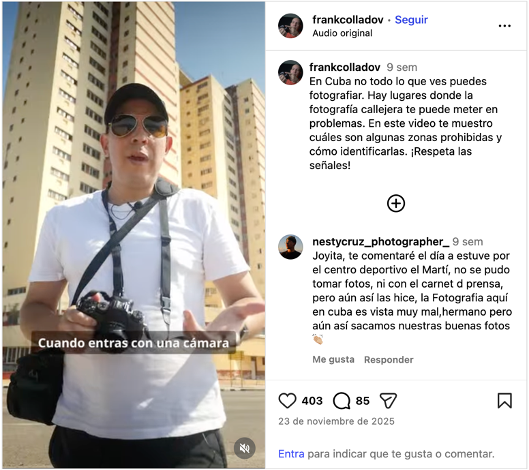Open the Audio original link

tap(342, 33)
